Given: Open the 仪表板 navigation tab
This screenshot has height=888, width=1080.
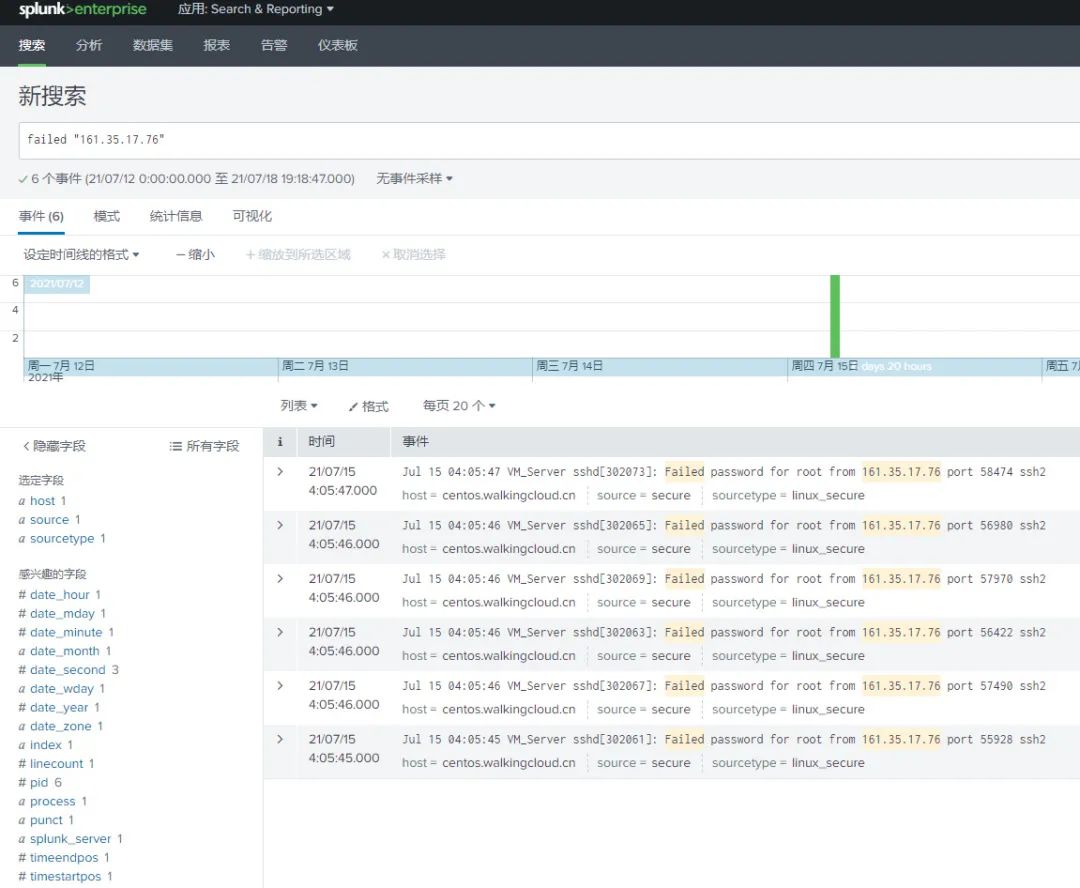Looking at the screenshot, I should click(338, 45).
